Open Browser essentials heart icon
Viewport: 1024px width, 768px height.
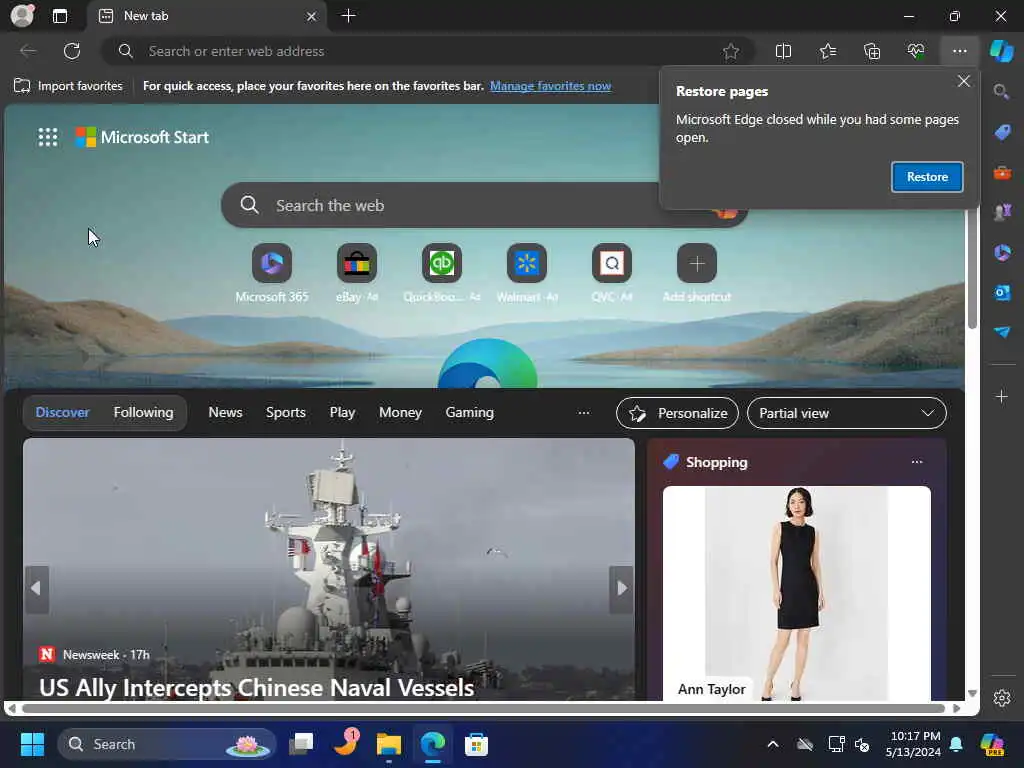916,51
